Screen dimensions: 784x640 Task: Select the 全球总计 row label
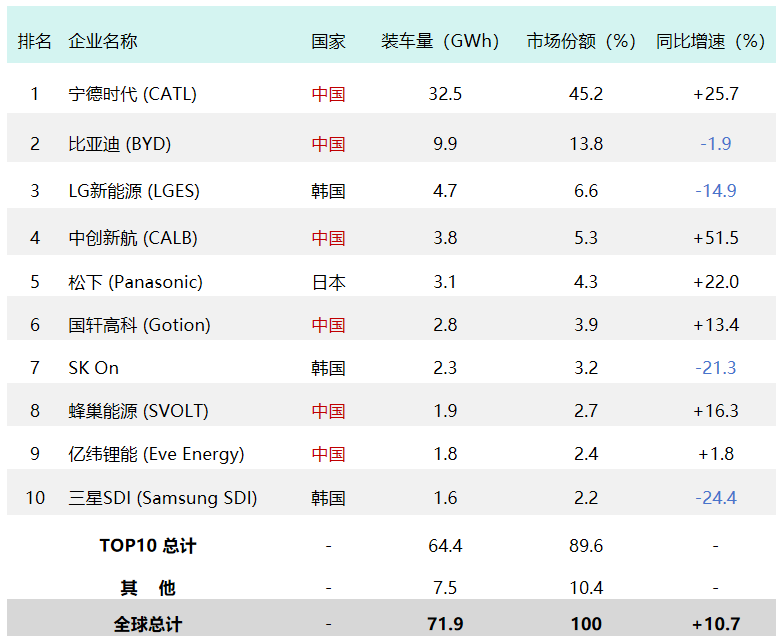pyautogui.click(x=148, y=624)
